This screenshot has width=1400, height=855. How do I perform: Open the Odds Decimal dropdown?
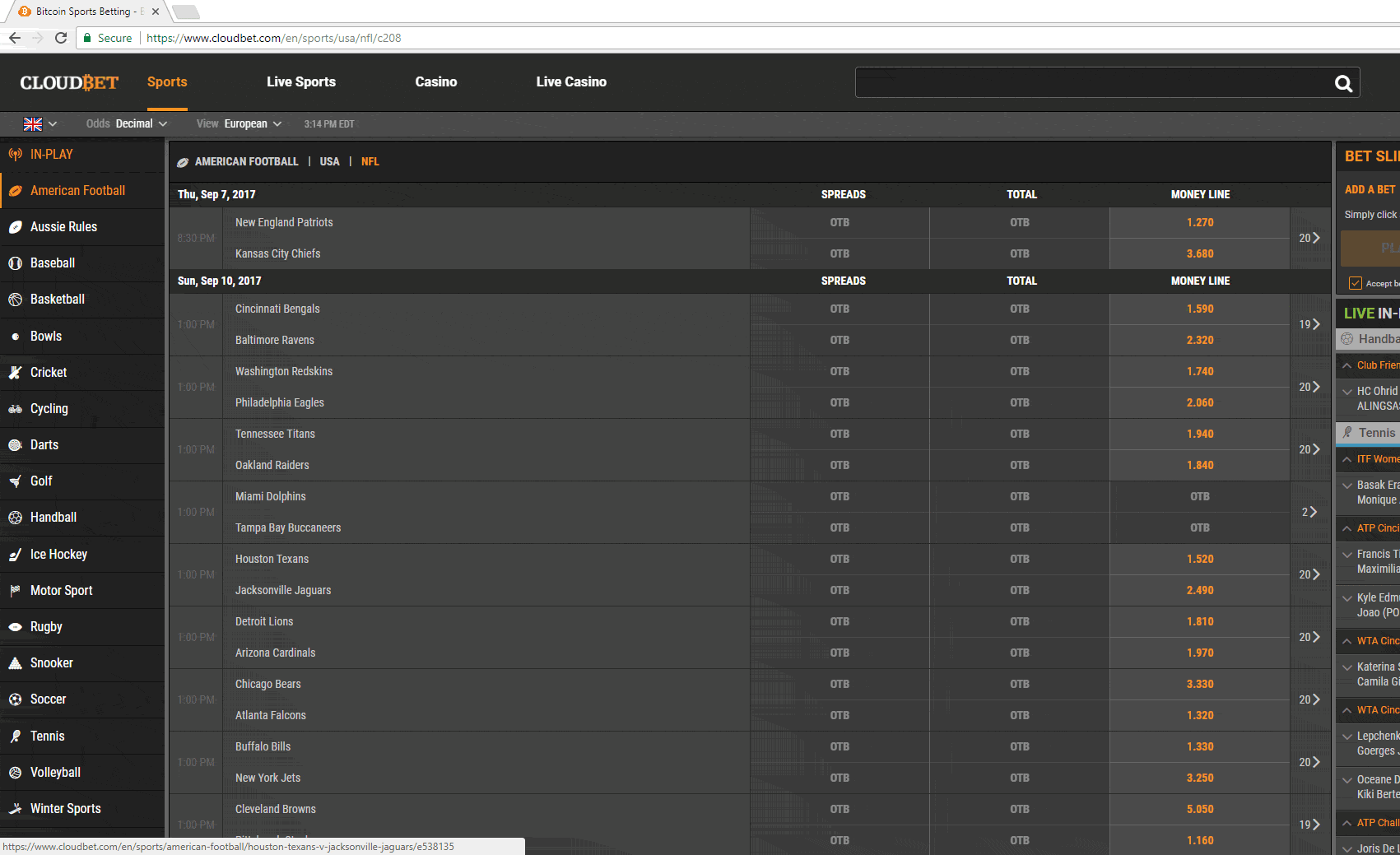tap(127, 124)
